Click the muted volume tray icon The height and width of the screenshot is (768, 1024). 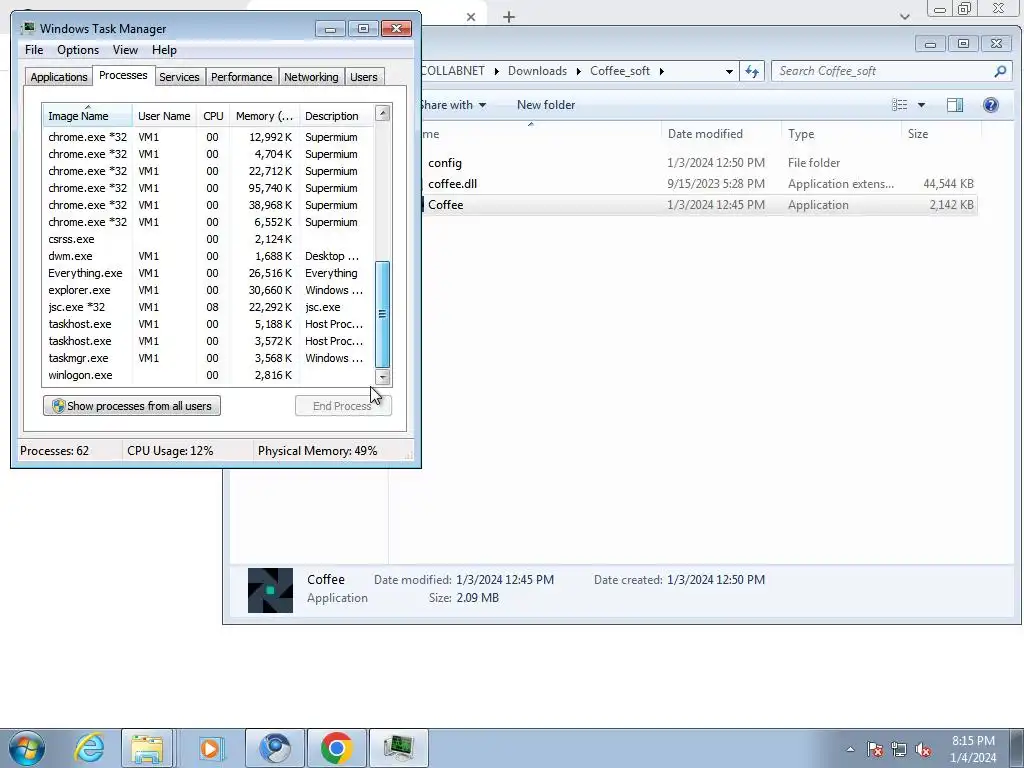pyautogui.click(x=923, y=749)
